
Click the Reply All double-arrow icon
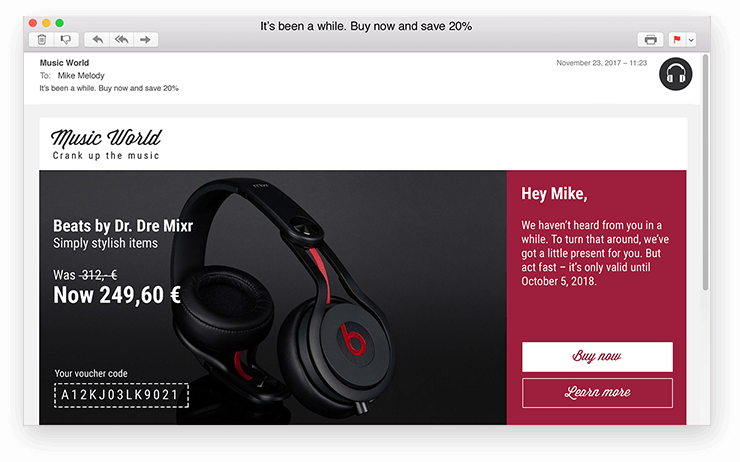click(x=122, y=40)
